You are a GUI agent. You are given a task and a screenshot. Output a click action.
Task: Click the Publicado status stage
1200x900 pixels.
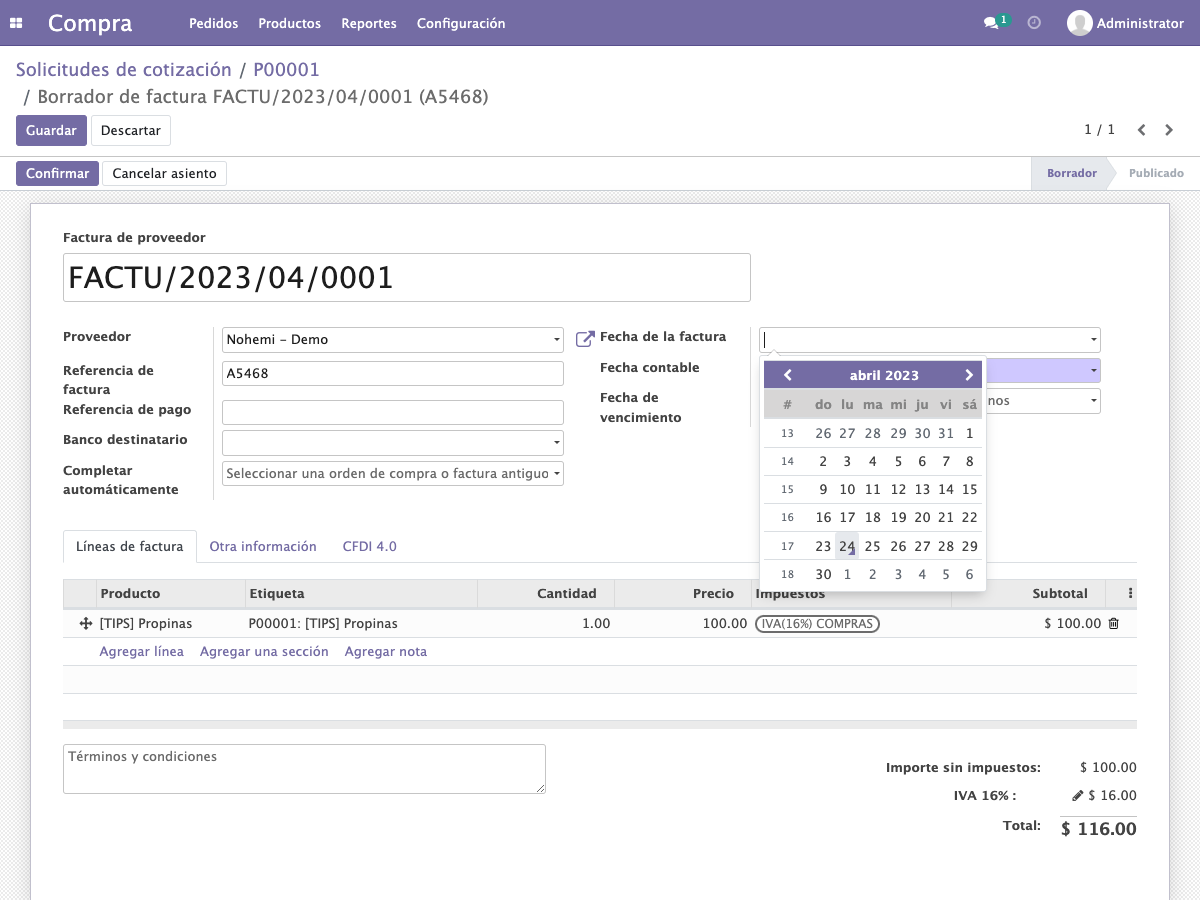click(1156, 173)
